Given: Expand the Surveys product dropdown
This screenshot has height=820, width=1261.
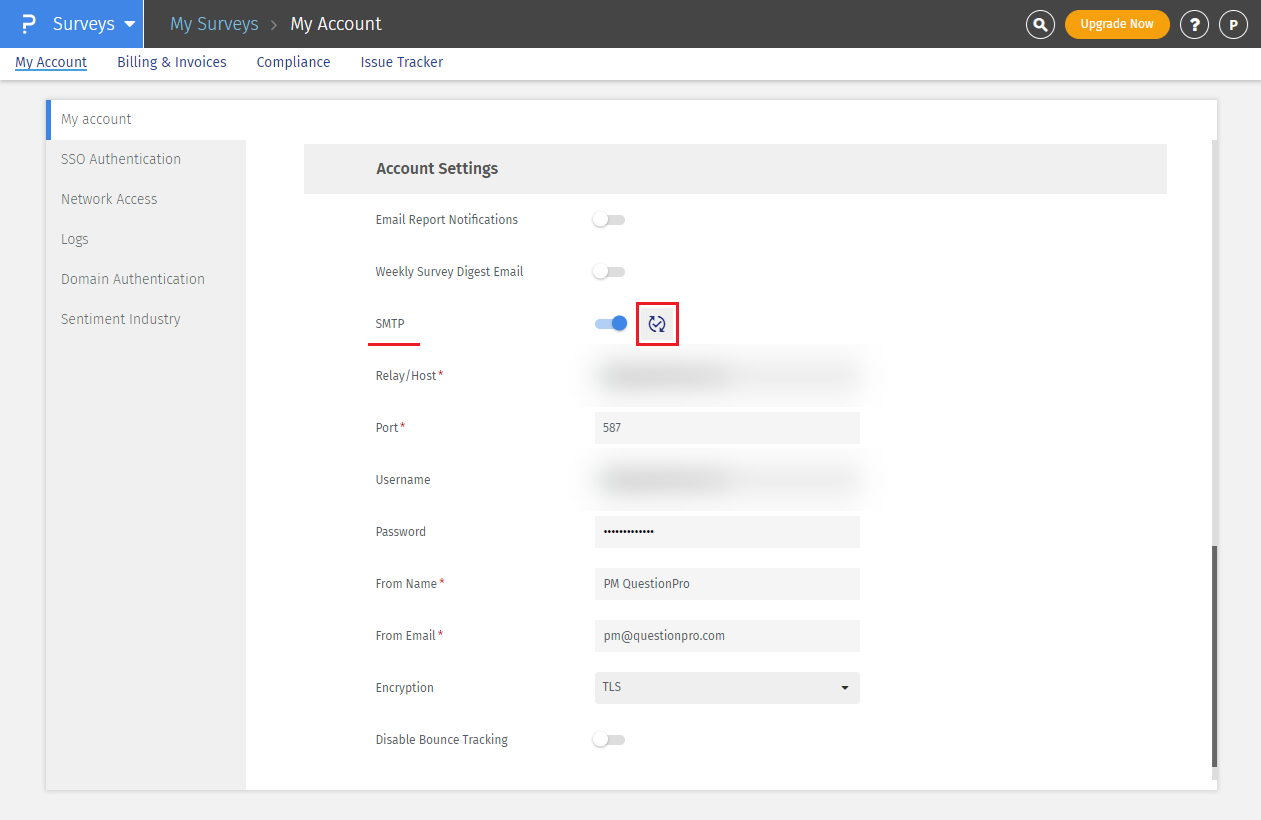Looking at the screenshot, I should (x=93, y=24).
